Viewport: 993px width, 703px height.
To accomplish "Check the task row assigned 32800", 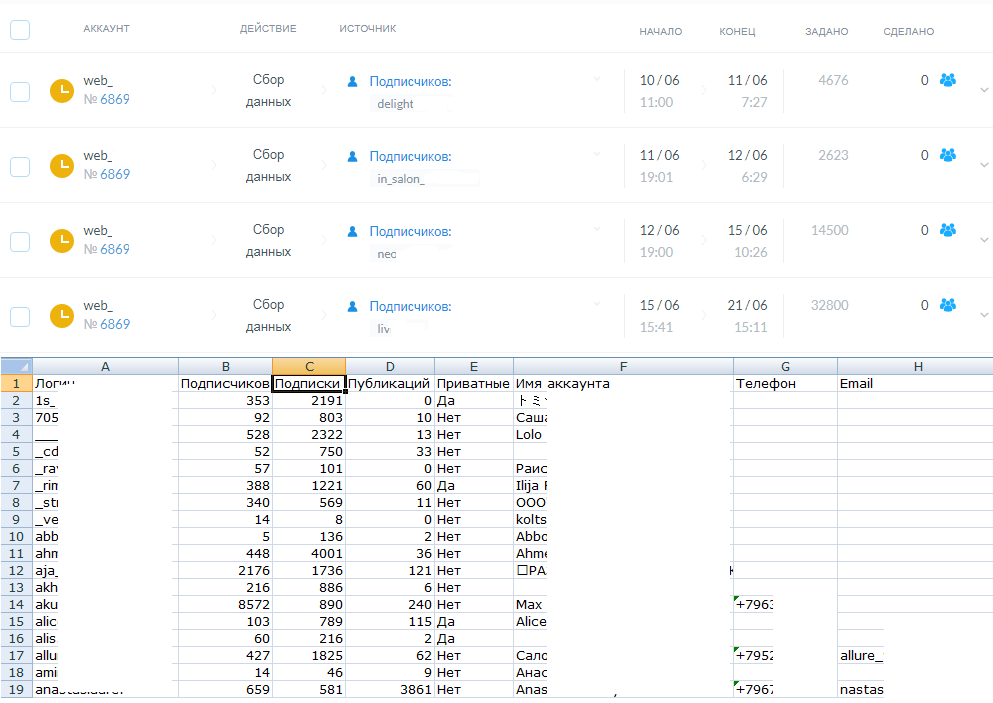I will coord(20,316).
